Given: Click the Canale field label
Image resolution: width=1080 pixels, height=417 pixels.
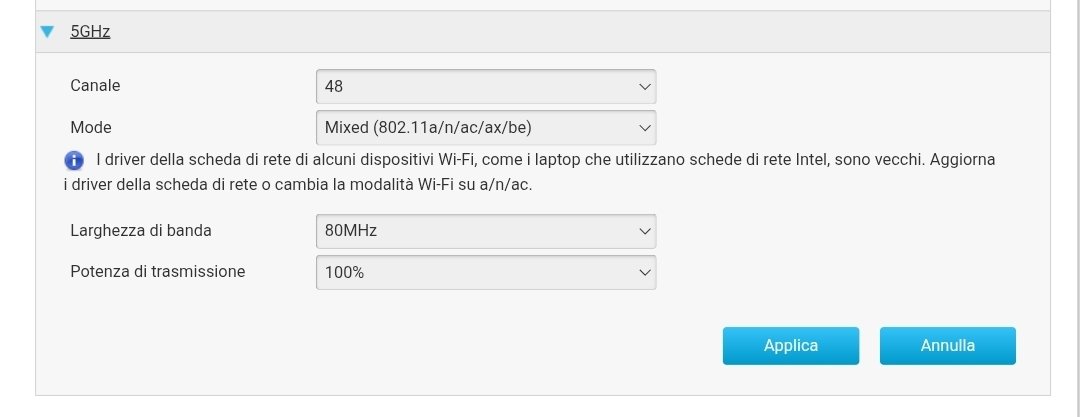Looking at the screenshot, I should 95,86.
